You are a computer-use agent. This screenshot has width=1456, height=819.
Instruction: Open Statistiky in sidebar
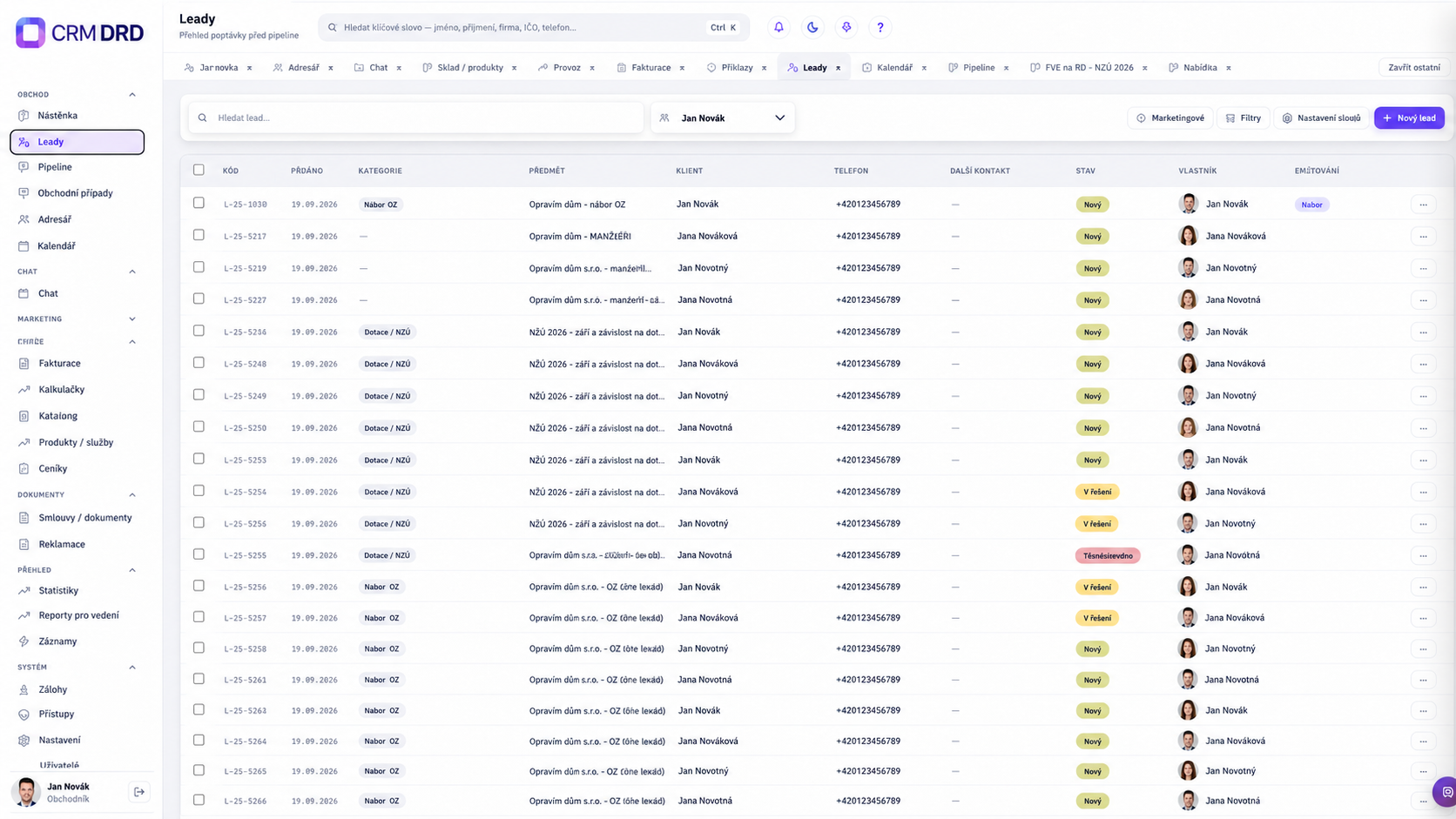58,590
